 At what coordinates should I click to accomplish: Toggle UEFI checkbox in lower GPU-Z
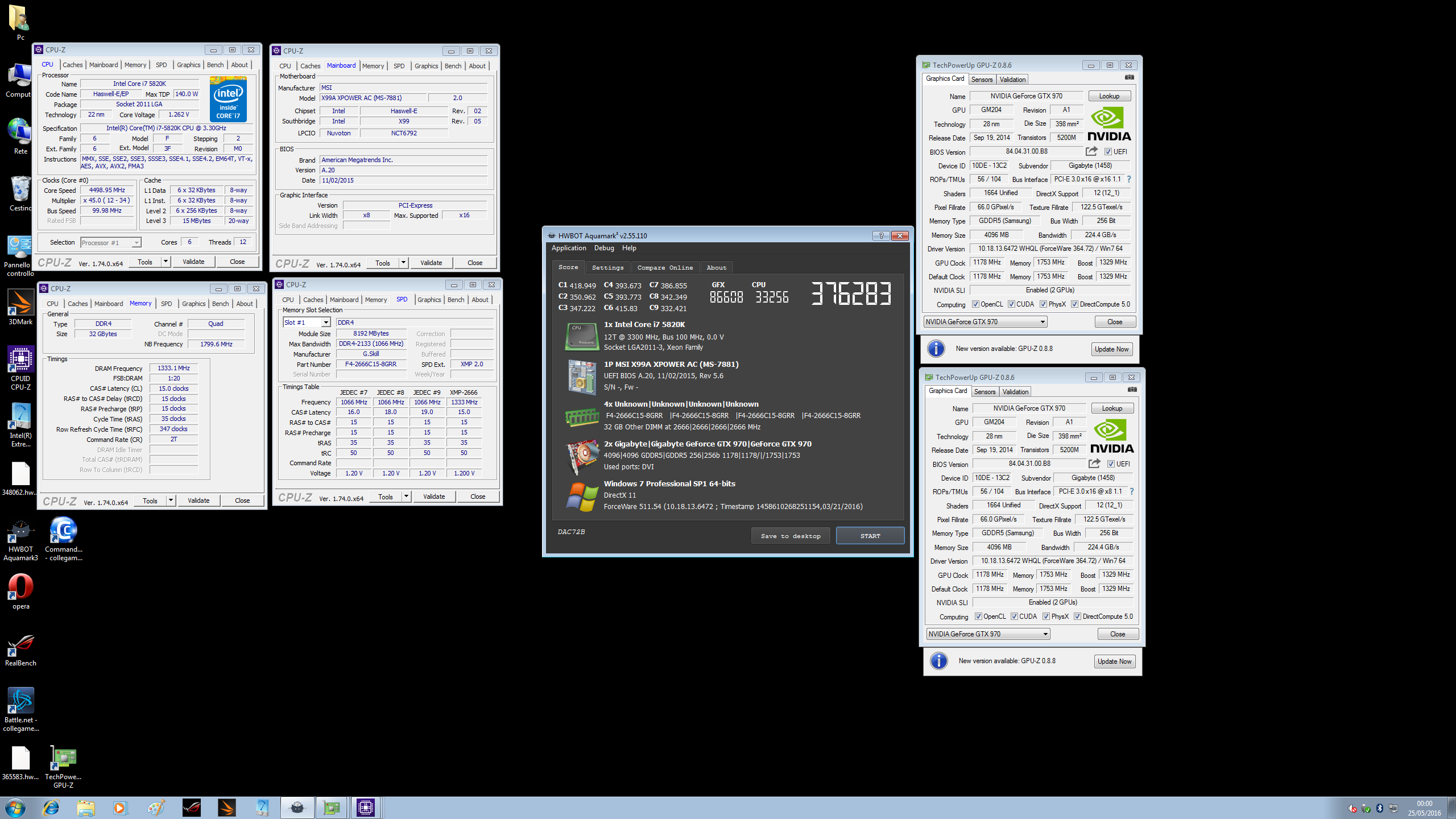coord(1111,464)
